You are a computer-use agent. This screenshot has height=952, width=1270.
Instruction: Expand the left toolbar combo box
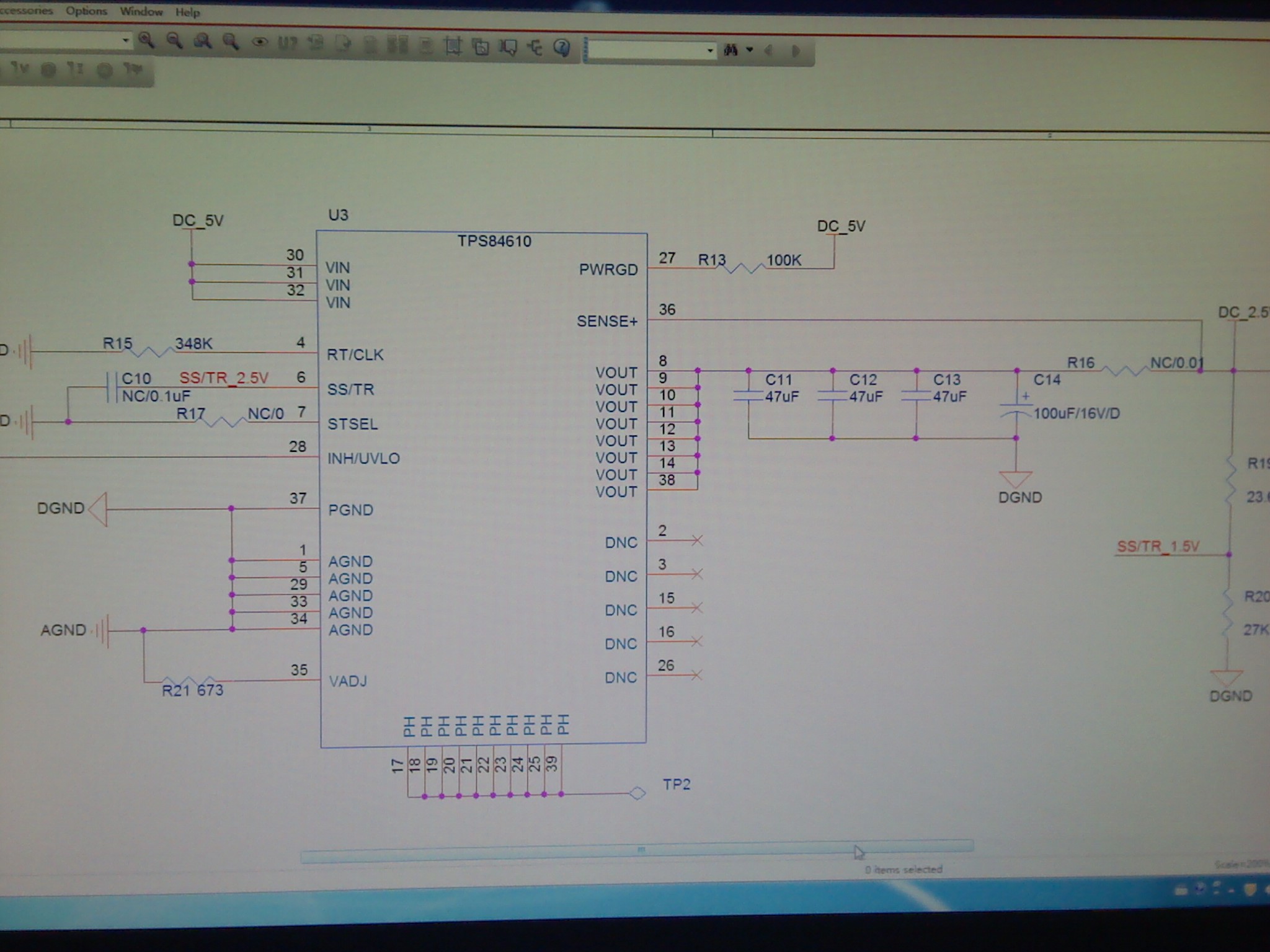coord(125,40)
